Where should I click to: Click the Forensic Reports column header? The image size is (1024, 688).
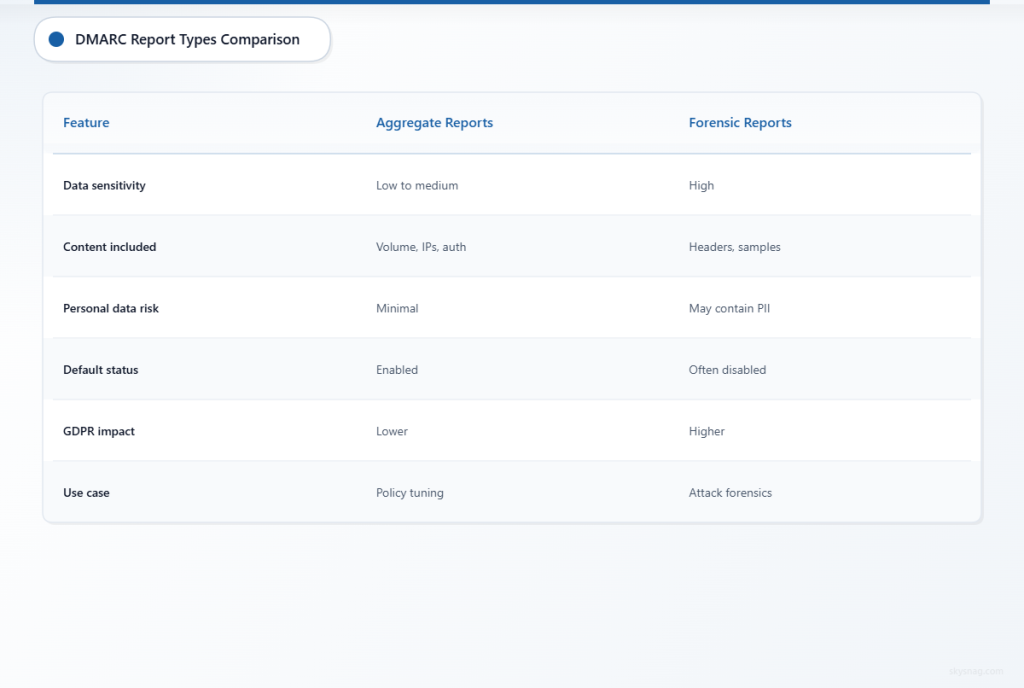tap(740, 123)
